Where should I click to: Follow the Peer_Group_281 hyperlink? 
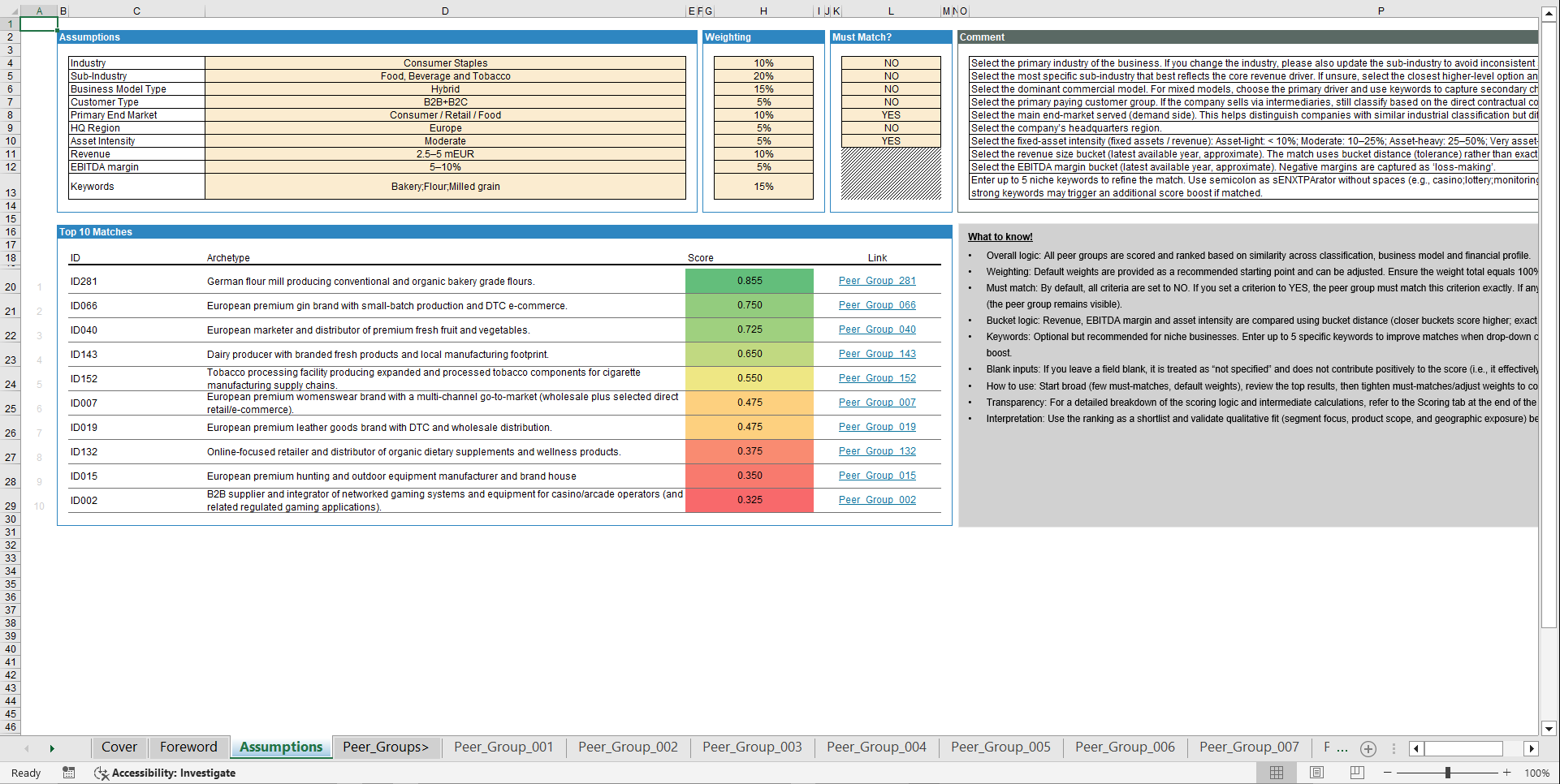[876, 281]
